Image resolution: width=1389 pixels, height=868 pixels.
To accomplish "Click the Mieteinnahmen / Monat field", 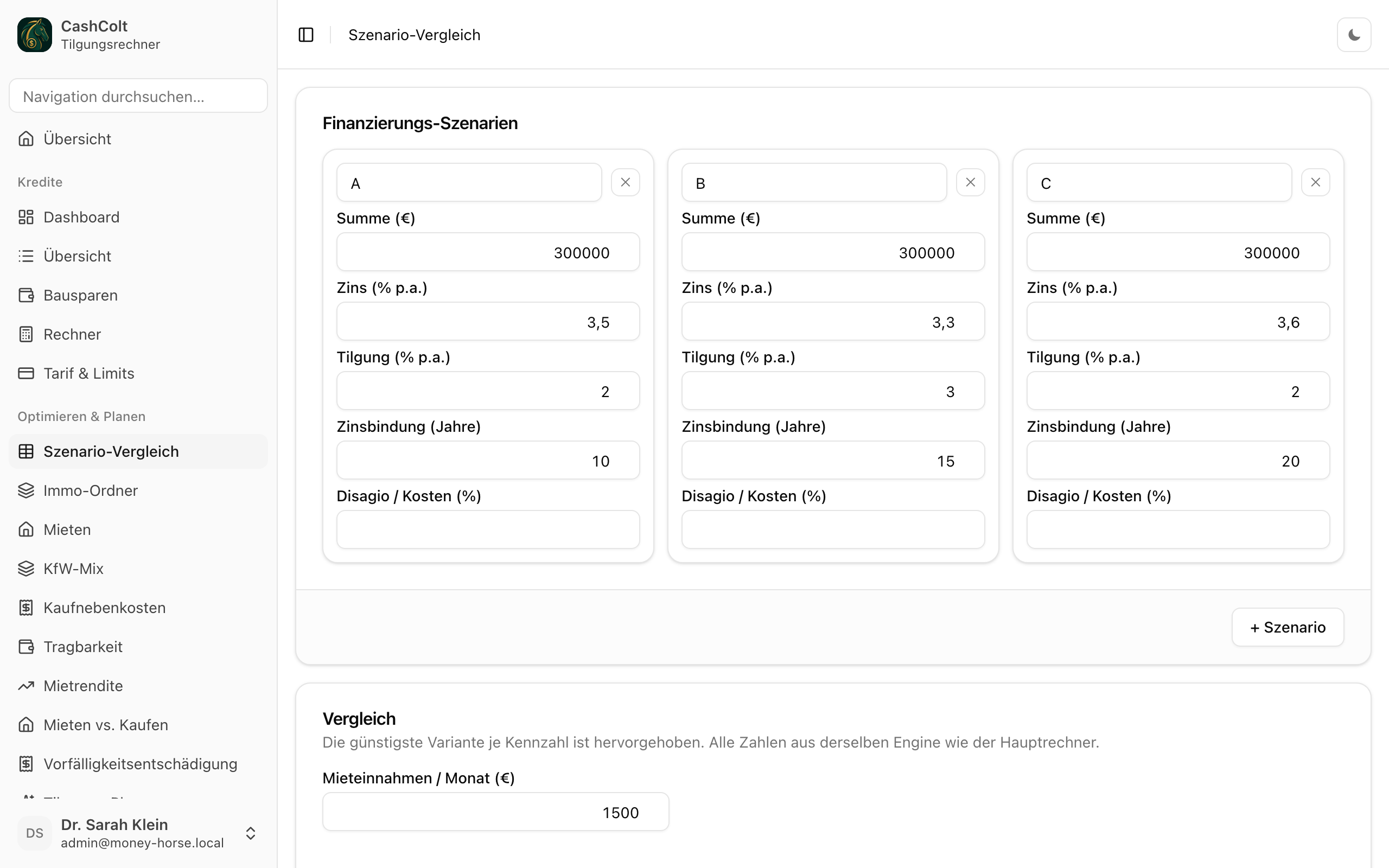I will point(495,812).
